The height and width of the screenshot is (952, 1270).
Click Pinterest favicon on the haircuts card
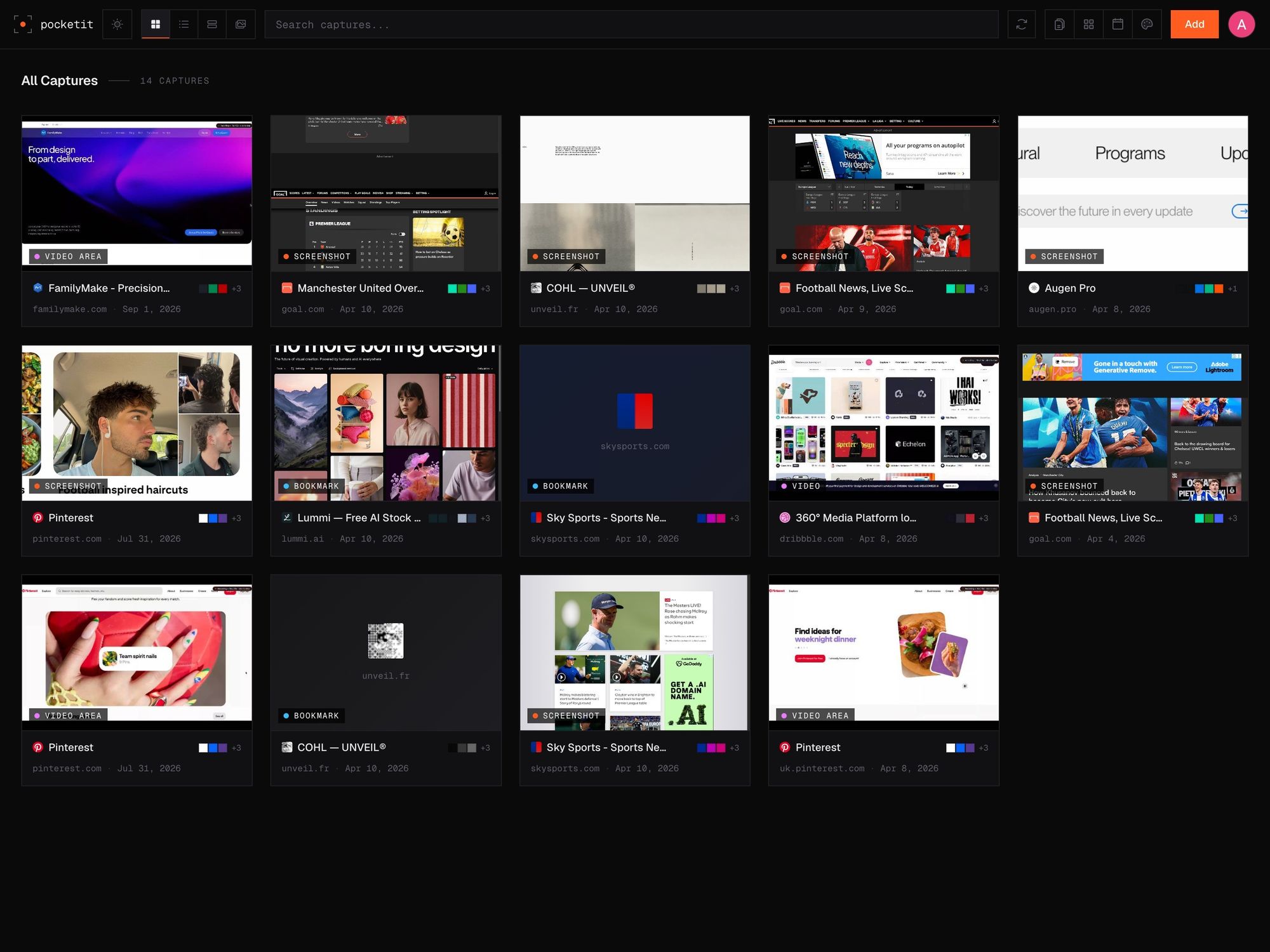[x=37, y=517]
